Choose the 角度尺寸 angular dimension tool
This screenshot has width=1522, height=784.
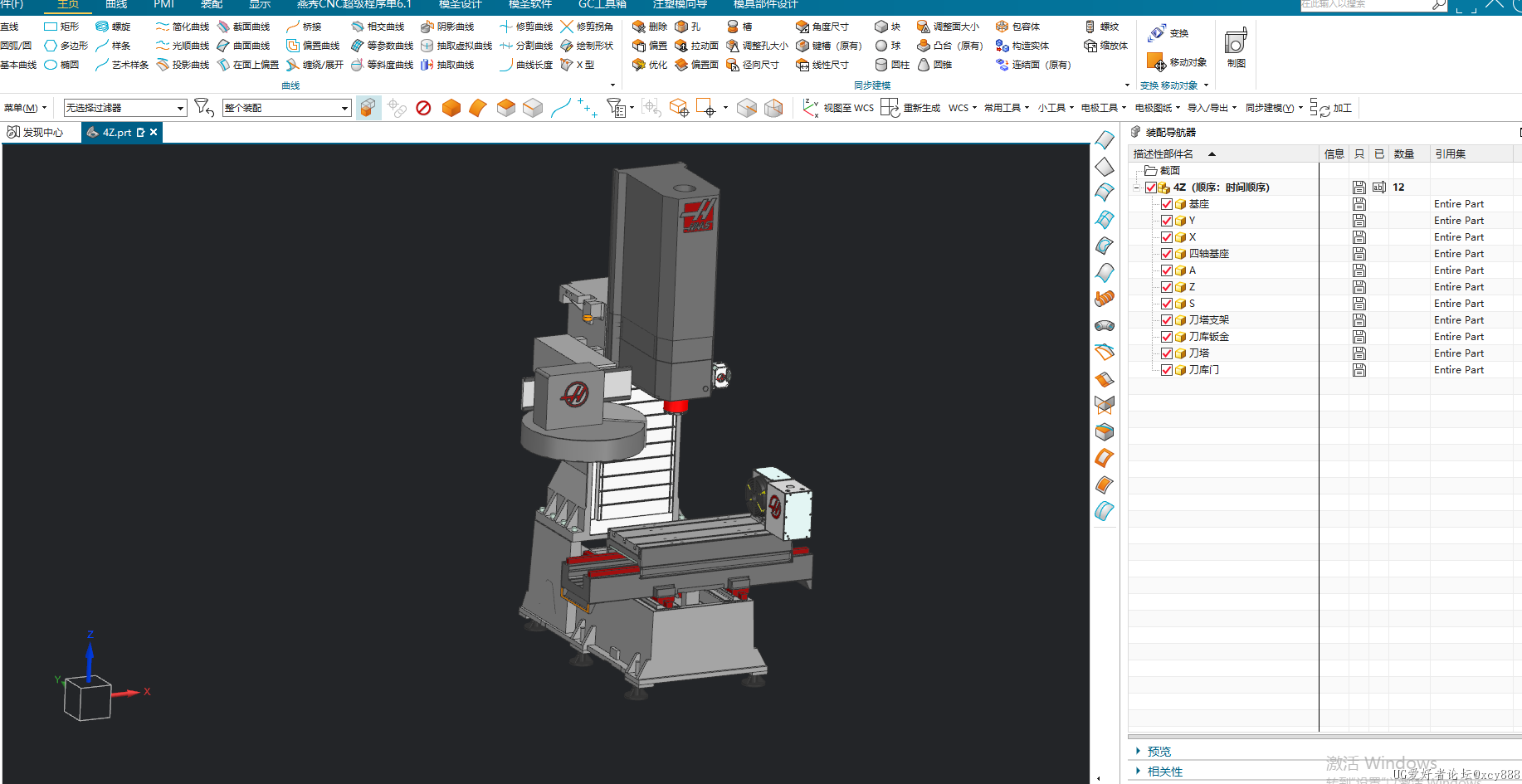[822, 27]
